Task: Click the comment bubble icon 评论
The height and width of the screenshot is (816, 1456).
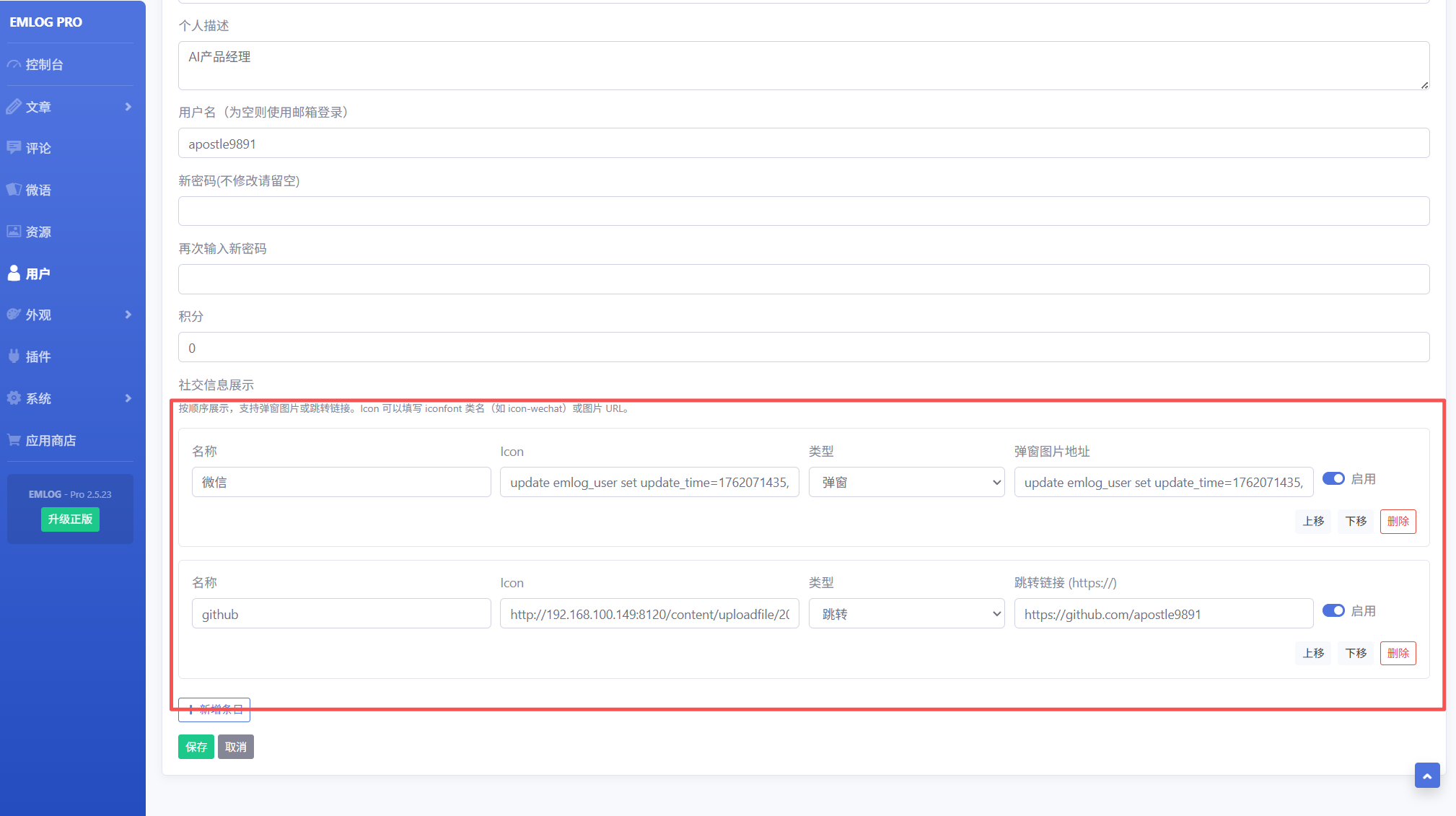Action: click(14, 148)
